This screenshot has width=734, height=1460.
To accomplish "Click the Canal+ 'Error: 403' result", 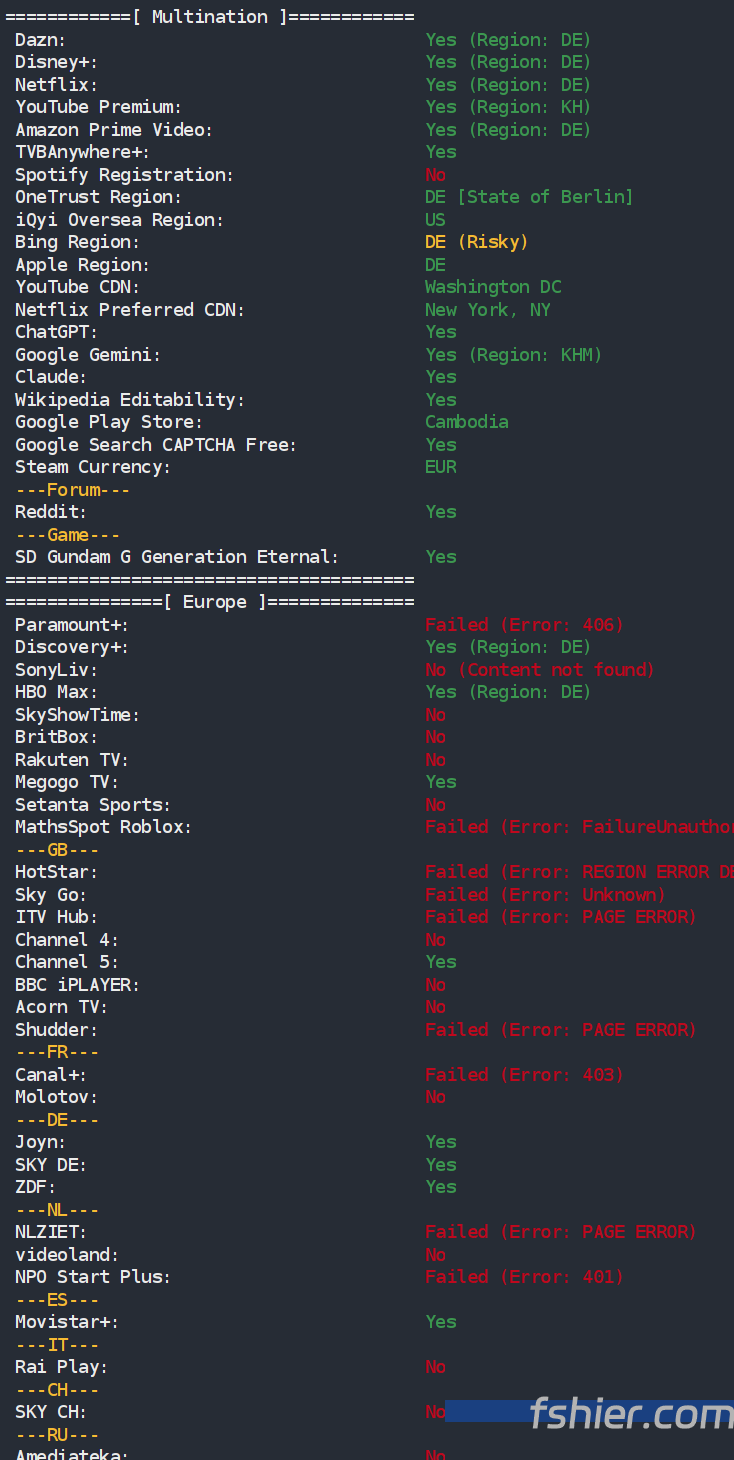I will (524, 1075).
